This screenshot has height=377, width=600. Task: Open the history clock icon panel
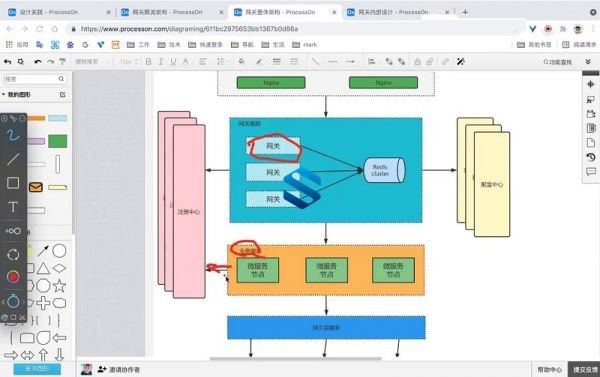(590, 157)
